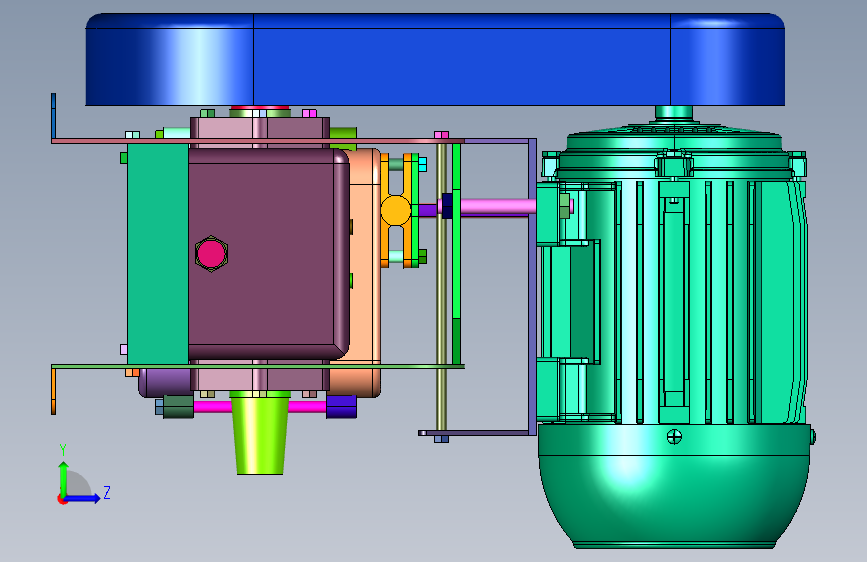Click the cyan bolt on orange coupling
Viewport: 867px width, 562px height.
(423, 164)
